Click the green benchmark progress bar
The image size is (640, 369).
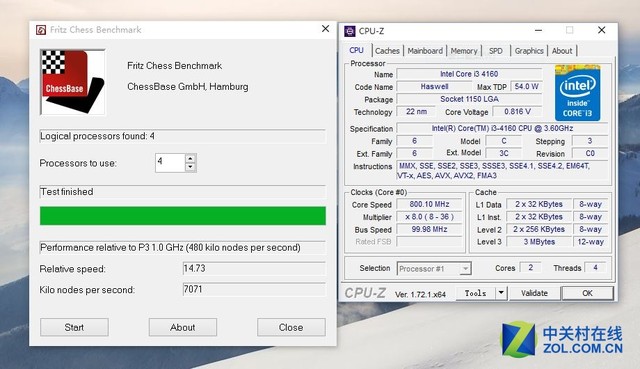[183, 216]
